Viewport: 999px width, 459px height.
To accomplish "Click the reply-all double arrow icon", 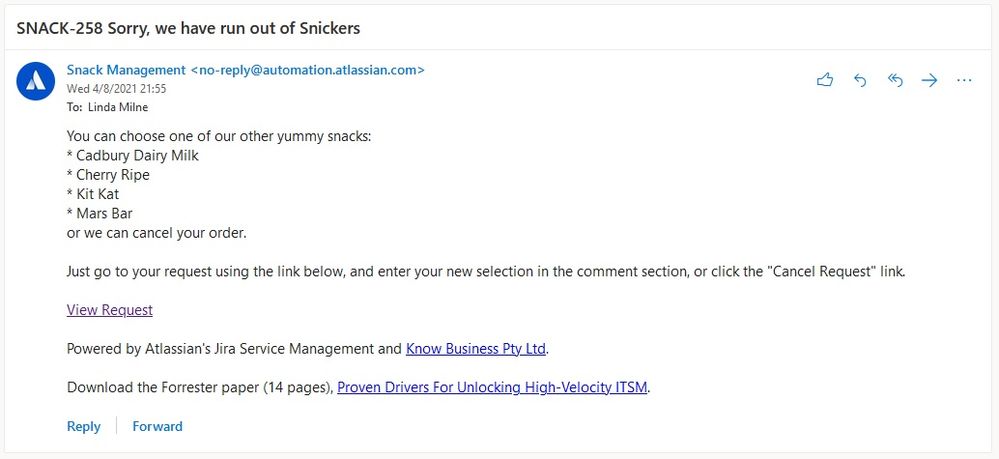I will tap(895, 80).
